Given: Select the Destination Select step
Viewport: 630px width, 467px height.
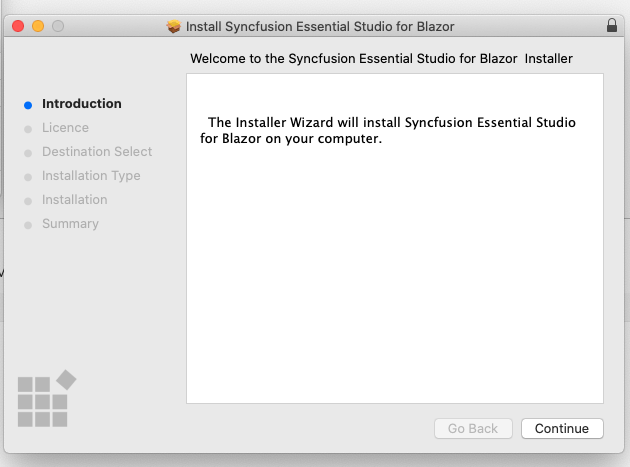Looking at the screenshot, I should [97, 152].
